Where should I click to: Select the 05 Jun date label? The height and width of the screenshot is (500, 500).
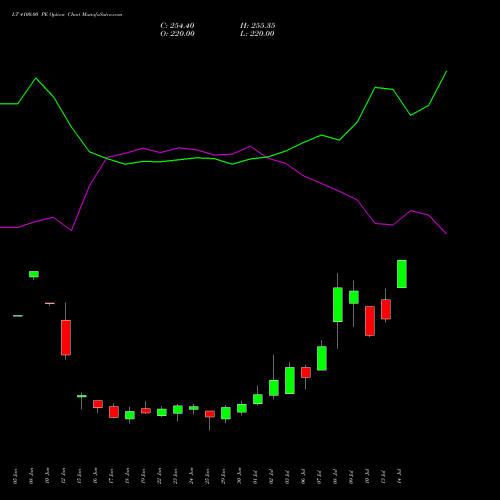point(15,476)
